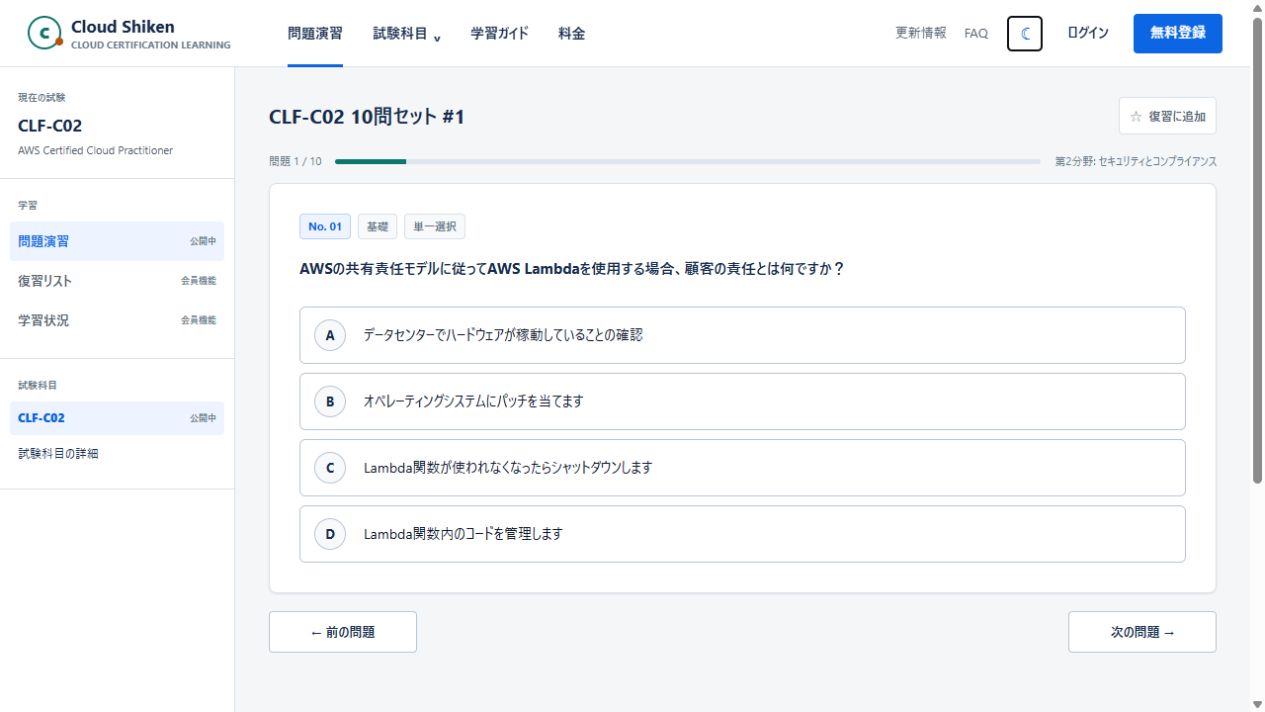Click the CLF-C02 10問セット #1 heading
The height and width of the screenshot is (712, 1265).
tap(367, 117)
